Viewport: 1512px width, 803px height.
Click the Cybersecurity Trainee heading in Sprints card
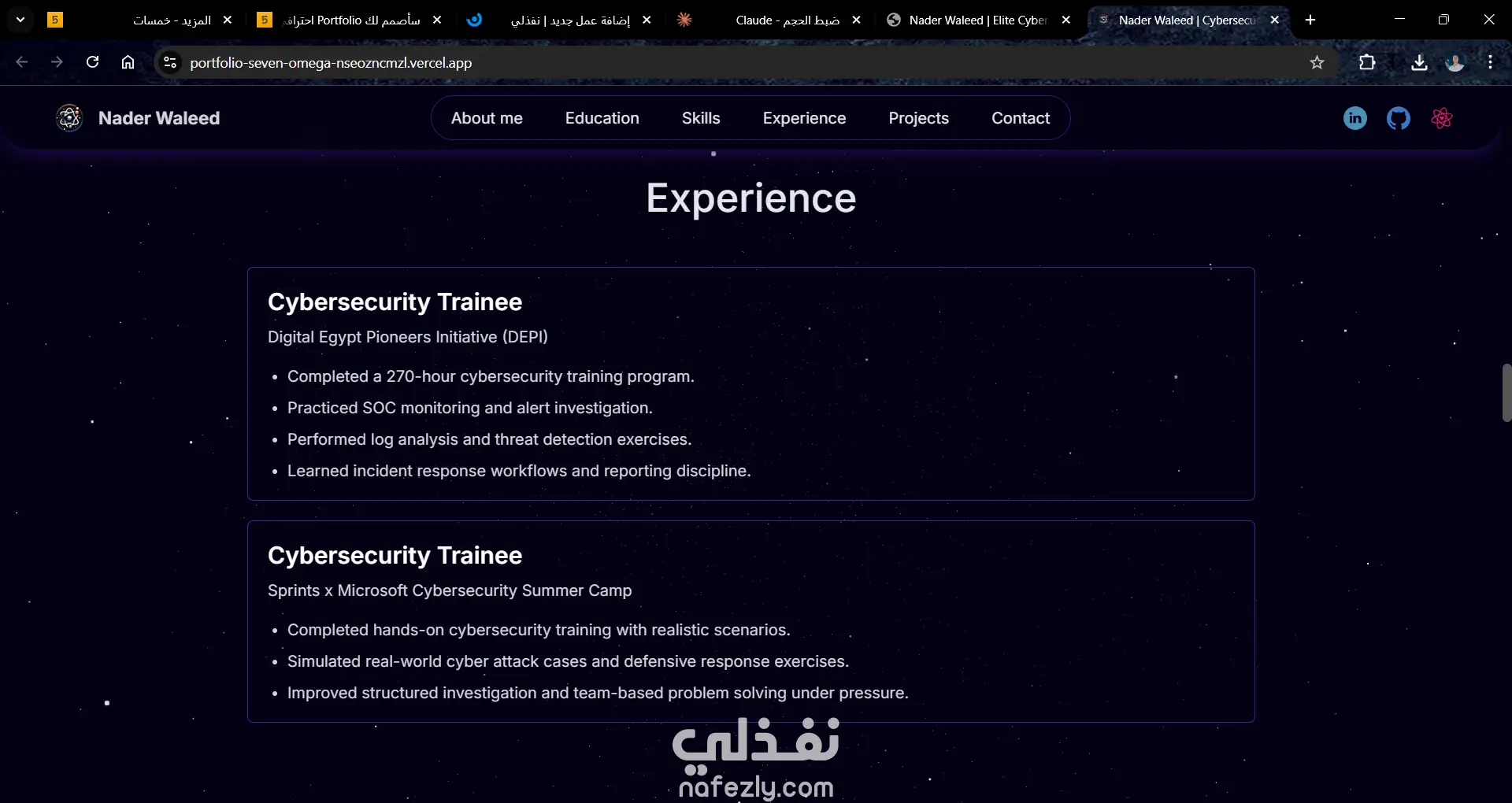pyautogui.click(x=395, y=556)
